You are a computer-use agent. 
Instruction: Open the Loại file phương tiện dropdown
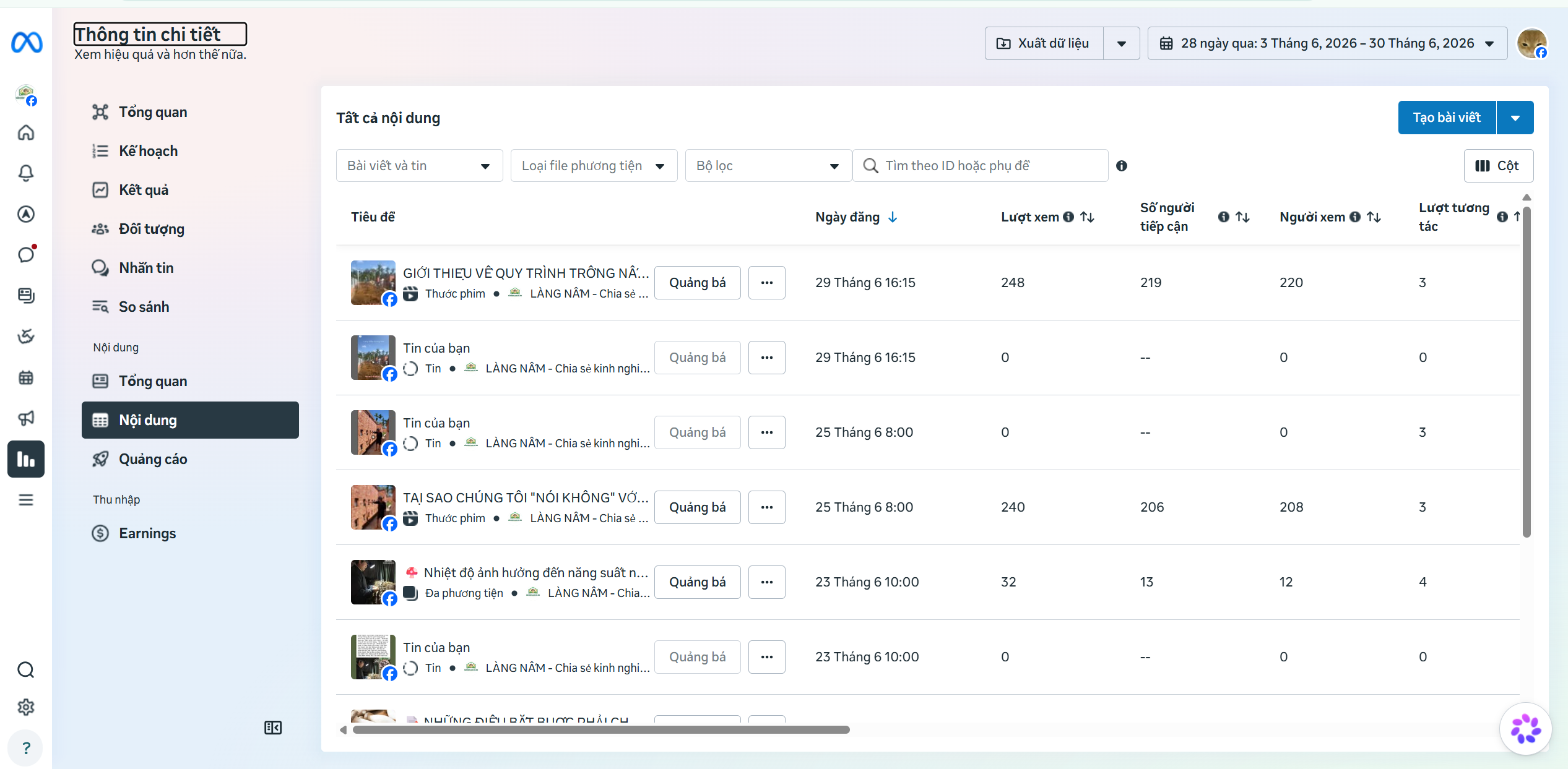(x=594, y=166)
